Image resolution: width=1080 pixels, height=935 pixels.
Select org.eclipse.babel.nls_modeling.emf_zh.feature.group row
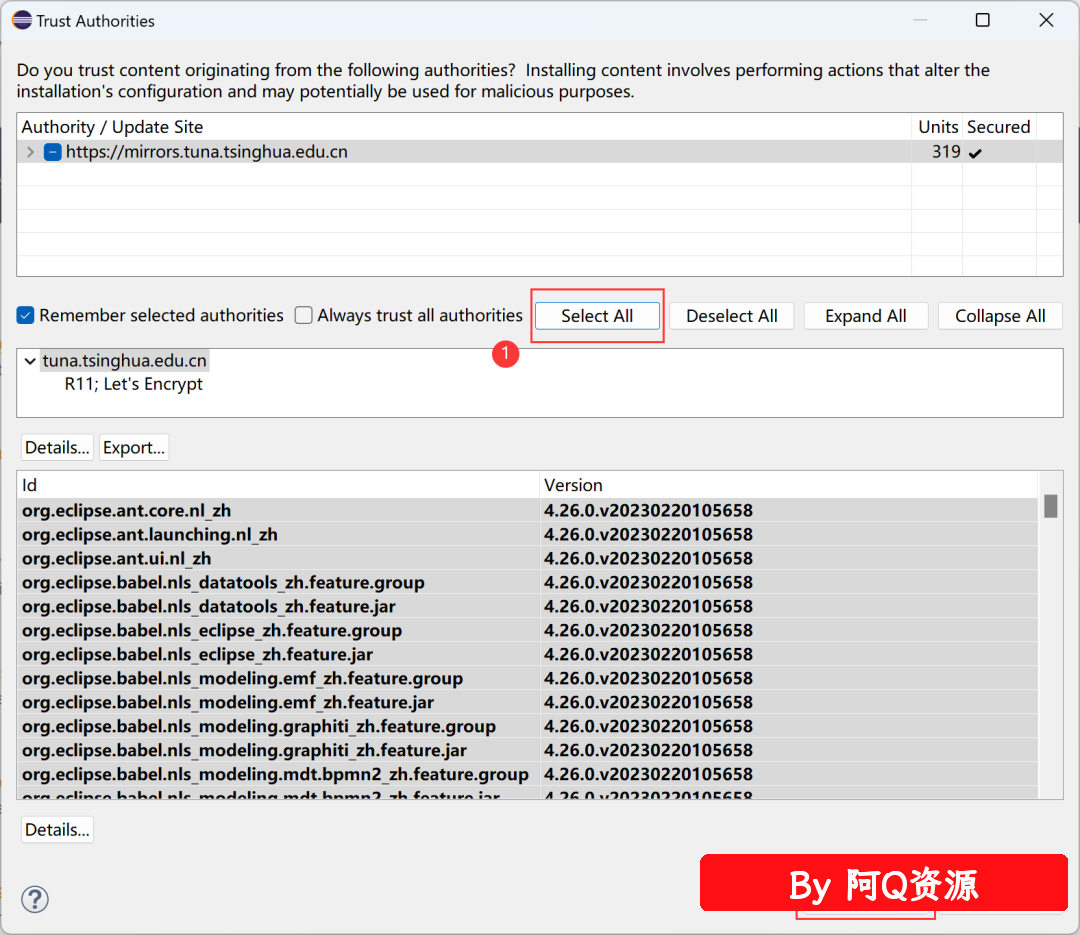point(528,678)
